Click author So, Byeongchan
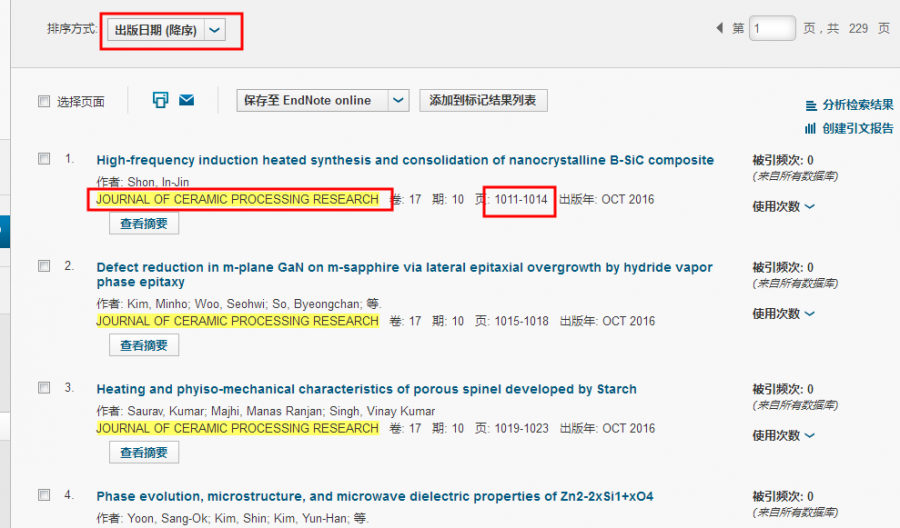This screenshot has height=528, width=900. click(x=317, y=304)
